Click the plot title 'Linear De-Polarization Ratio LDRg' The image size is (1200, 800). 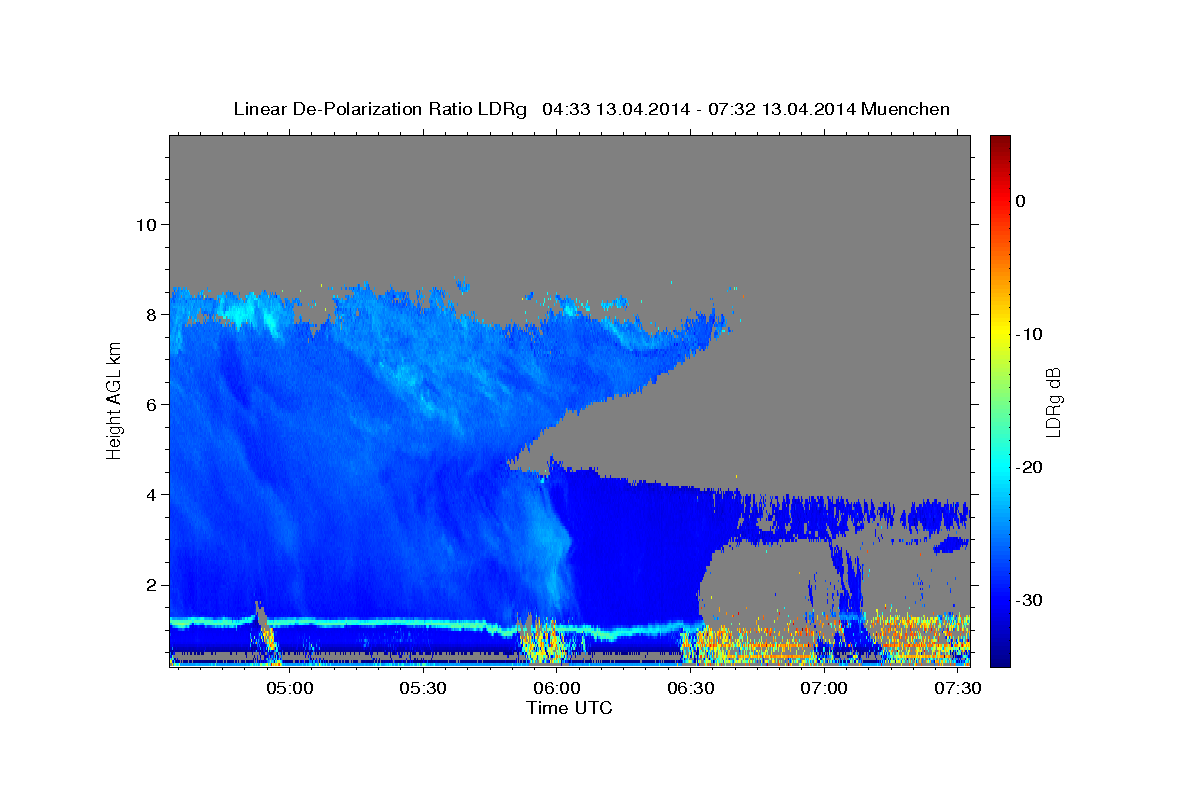click(x=380, y=109)
